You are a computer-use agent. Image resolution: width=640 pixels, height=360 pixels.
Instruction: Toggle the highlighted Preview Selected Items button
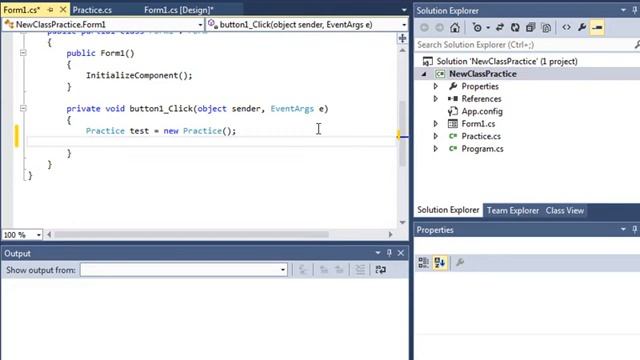point(597,27)
